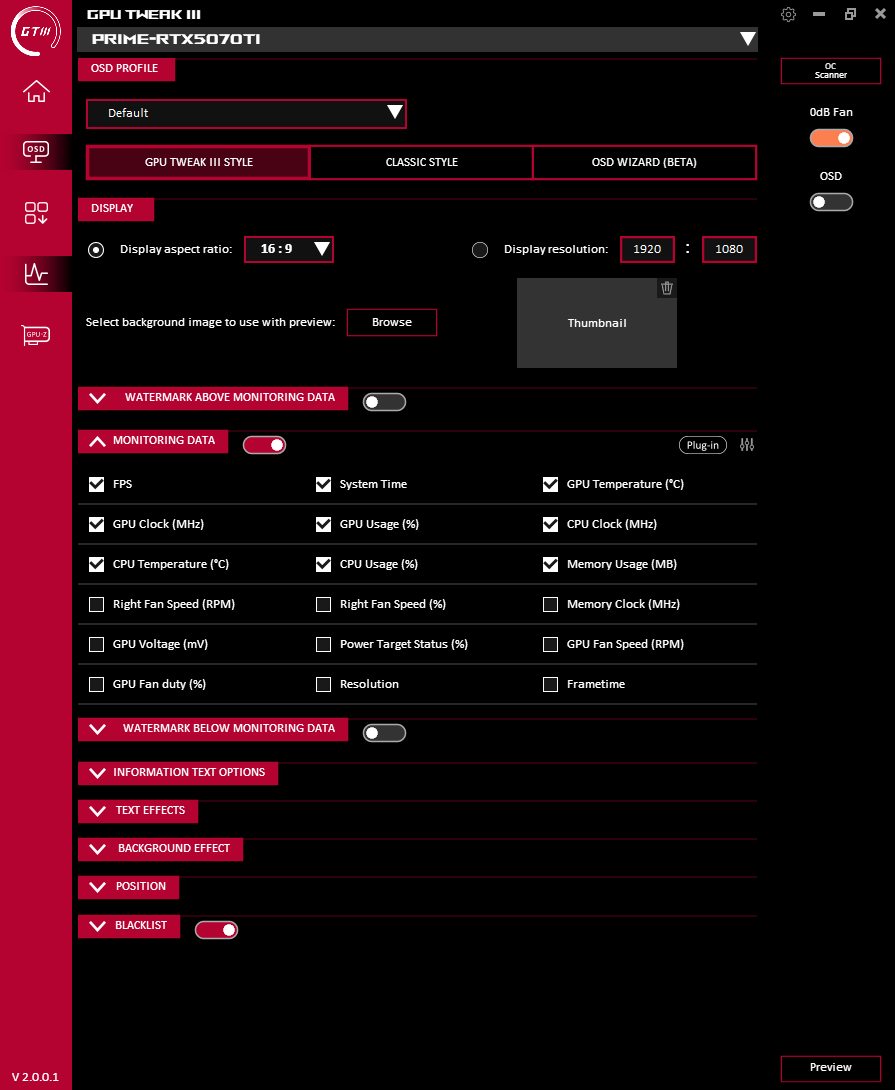Screen dimensions: 895x1090
Task: Toggle the 0dB Fan switch
Action: coord(831,138)
